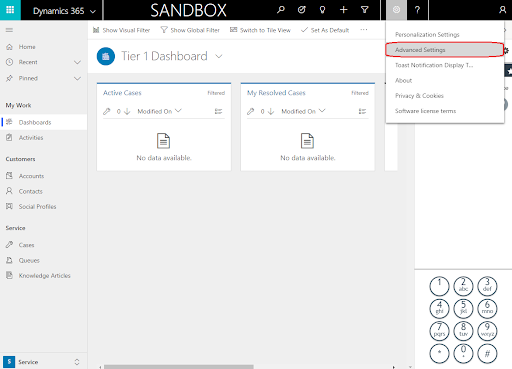This screenshot has height=369, width=512.
Task: Open Accounts in sidebar
Action: pos(43,176)
